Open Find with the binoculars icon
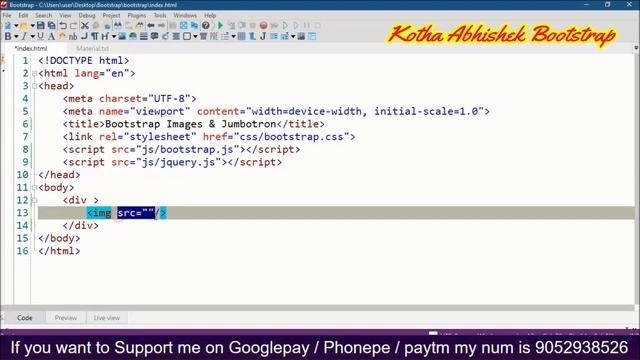The image size is (640, 360). coord(118,25)
